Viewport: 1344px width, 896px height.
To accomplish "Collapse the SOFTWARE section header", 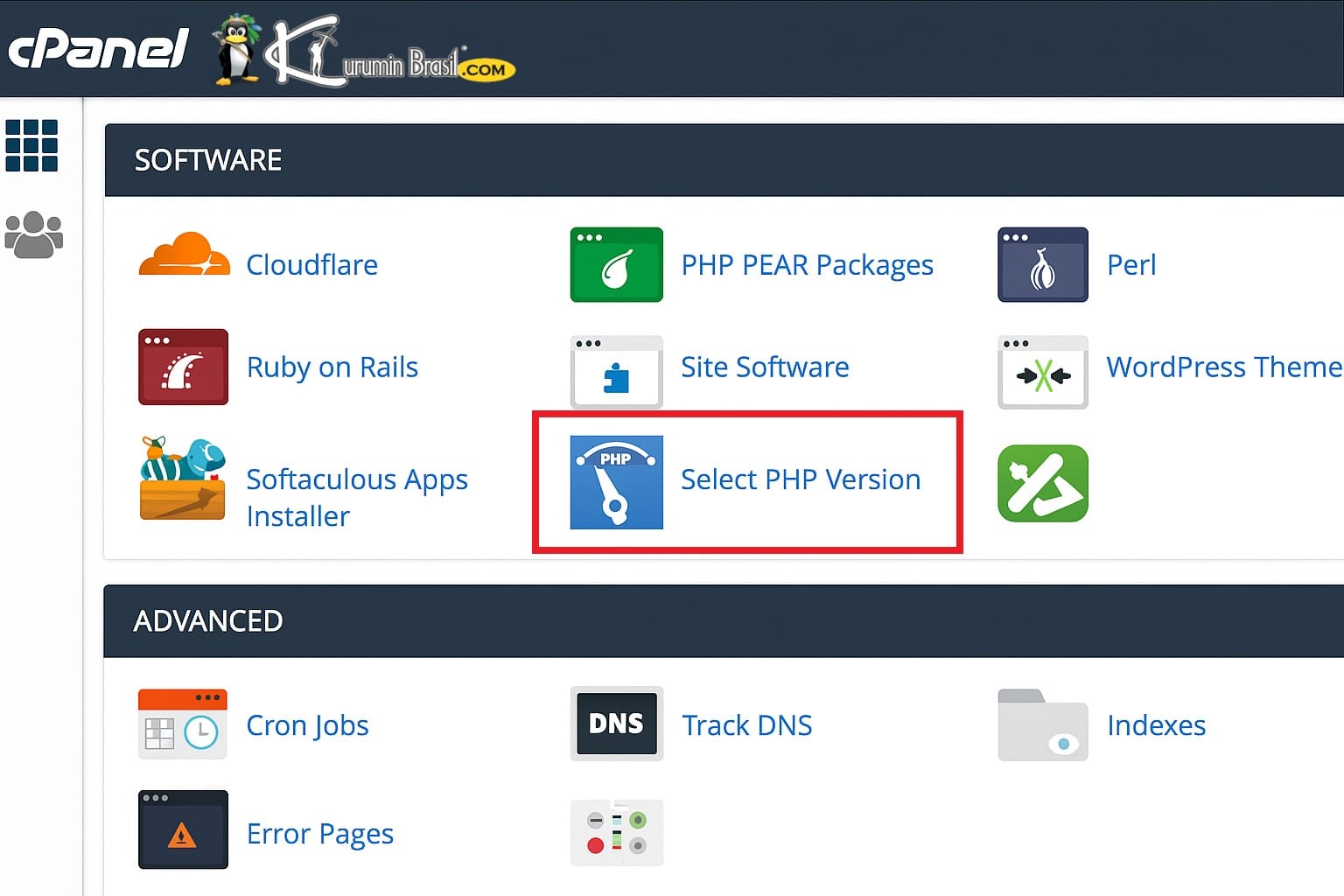I will click(x=208, y=160).
